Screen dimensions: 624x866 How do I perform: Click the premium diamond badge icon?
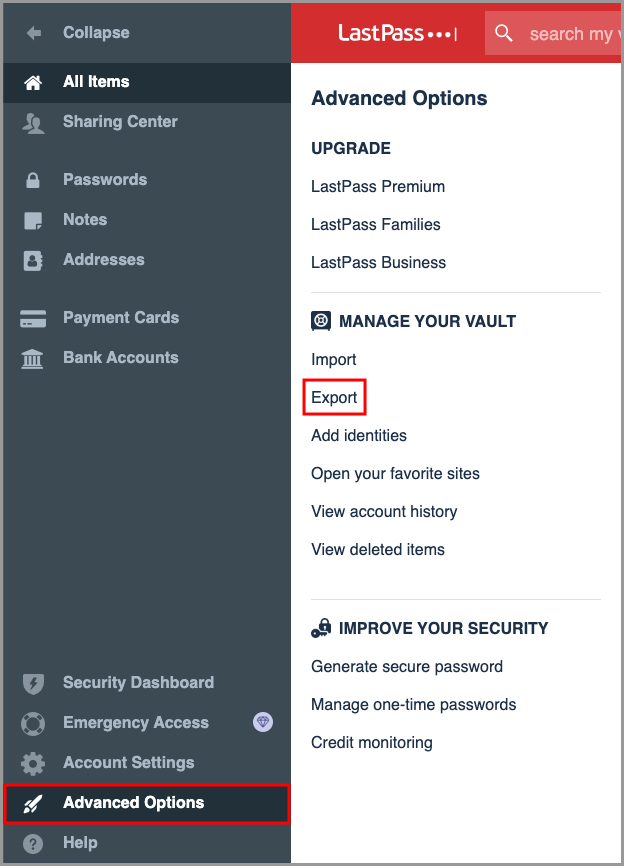263,722
